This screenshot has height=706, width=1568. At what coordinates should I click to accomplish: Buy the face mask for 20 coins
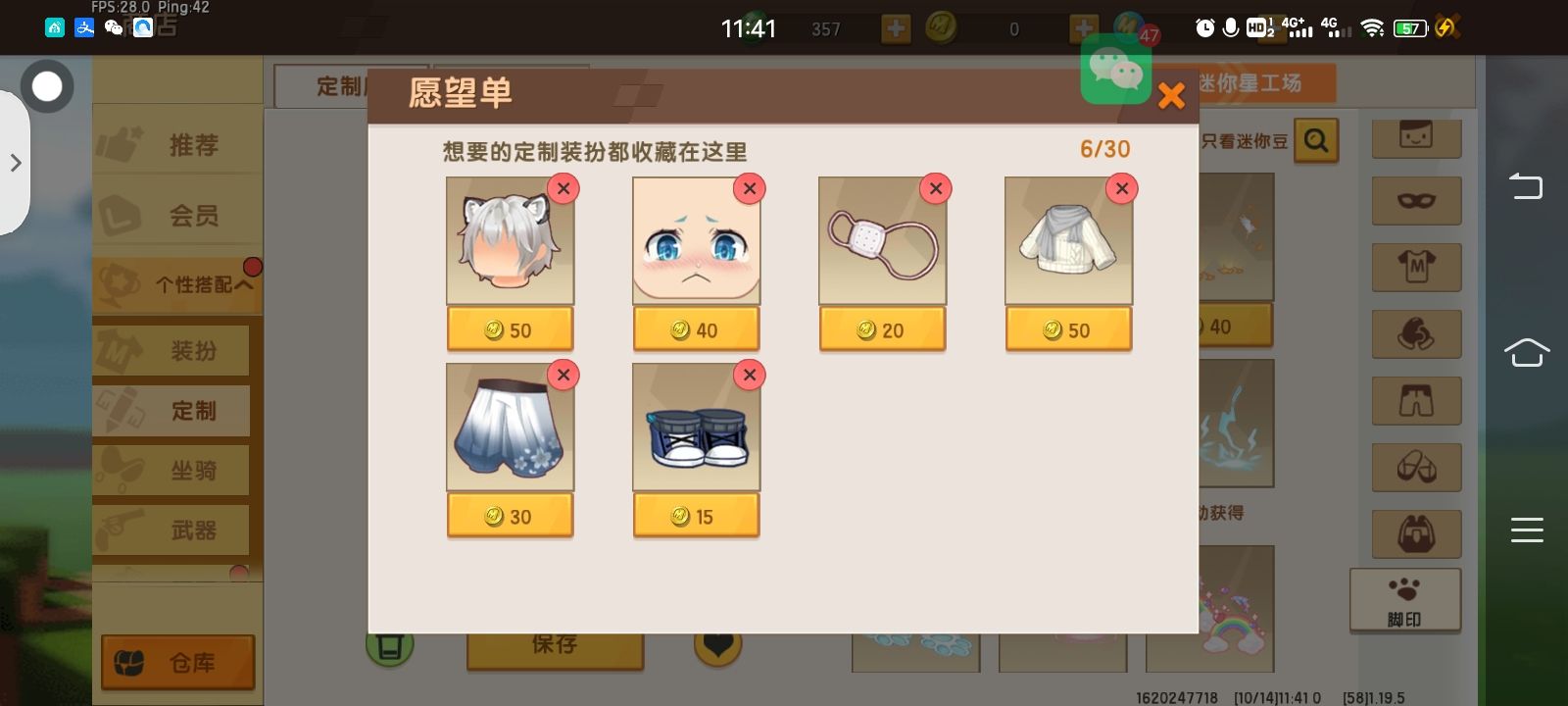882,329
